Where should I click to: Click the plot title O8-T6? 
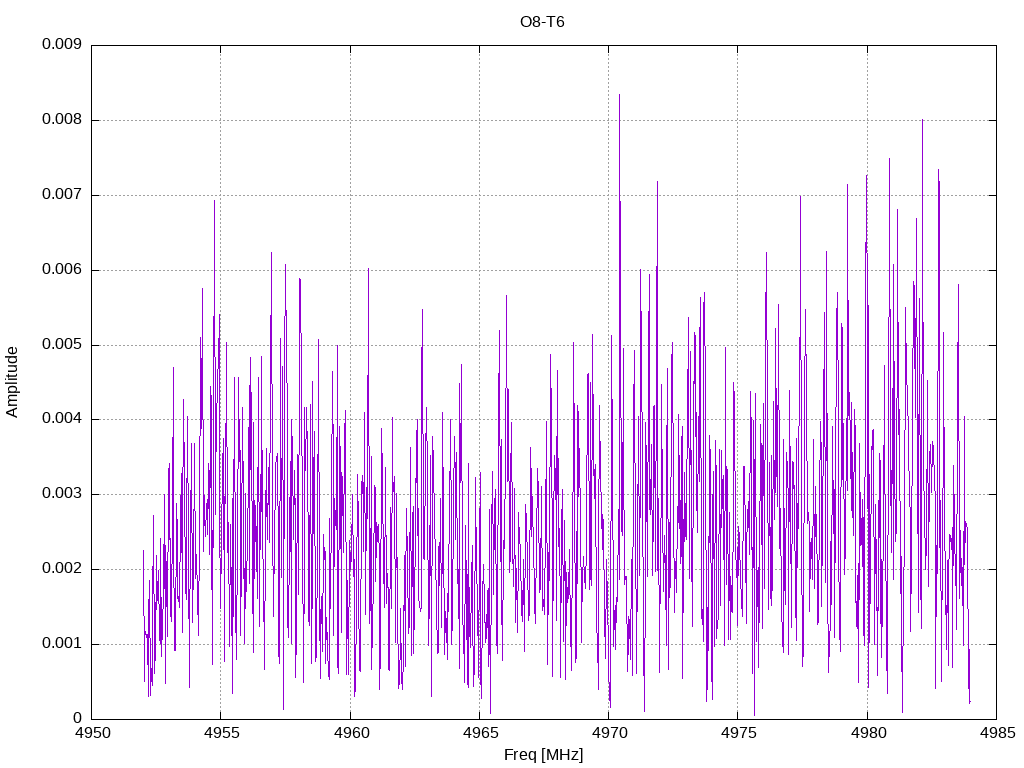tap(542, 22)
